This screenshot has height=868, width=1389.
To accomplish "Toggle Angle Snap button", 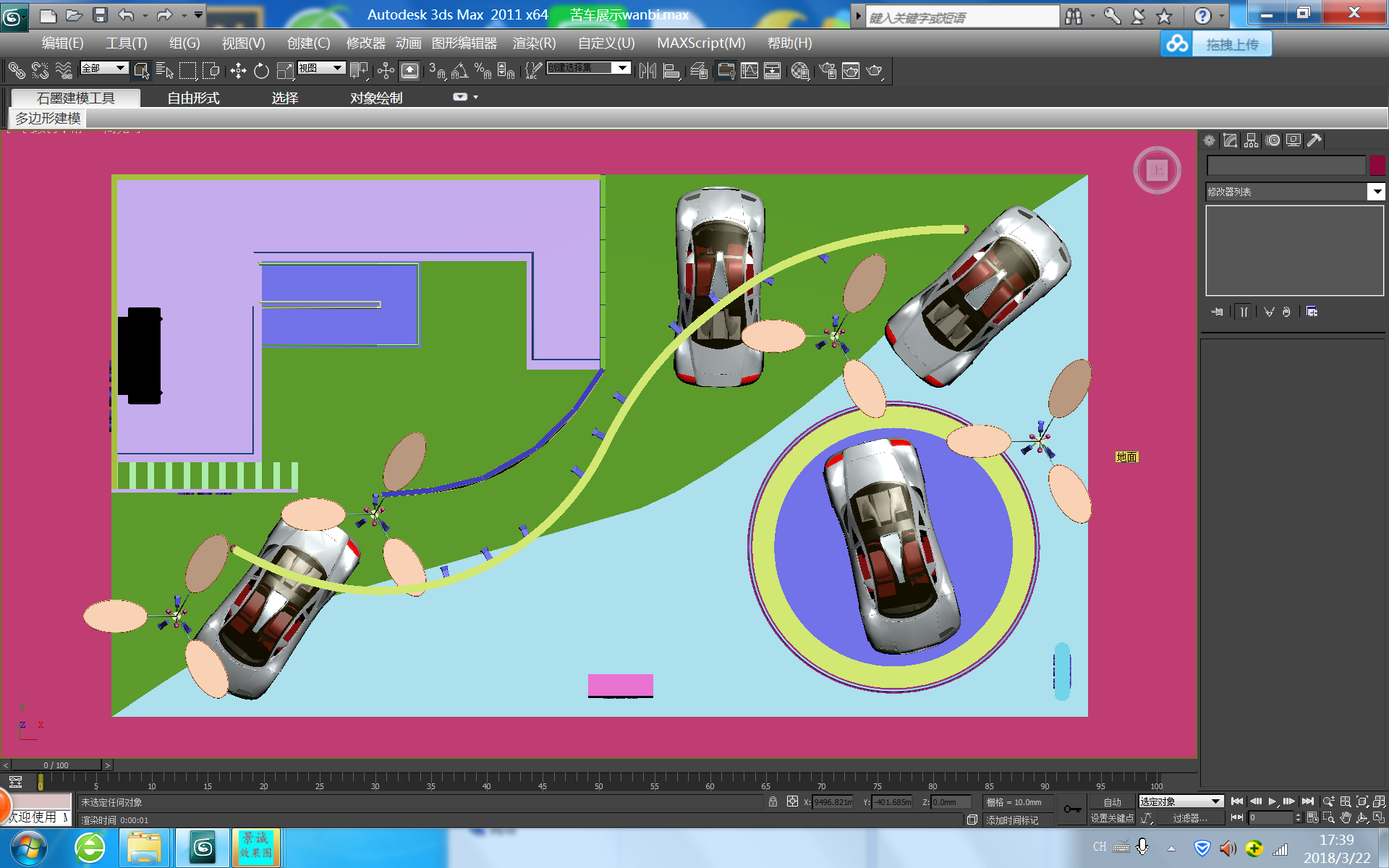I will tap(460, 70).
